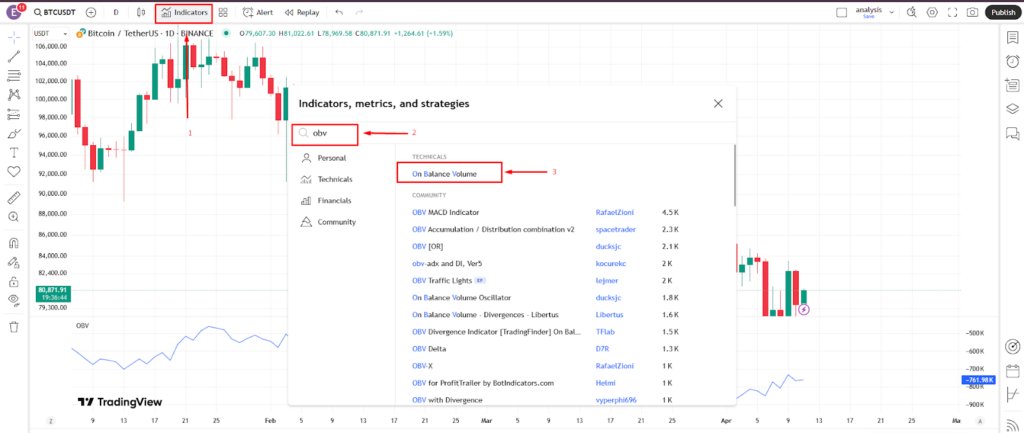The image size is (1024, 433).
Task: Click the Publish button
Action: coord(1002,12)
